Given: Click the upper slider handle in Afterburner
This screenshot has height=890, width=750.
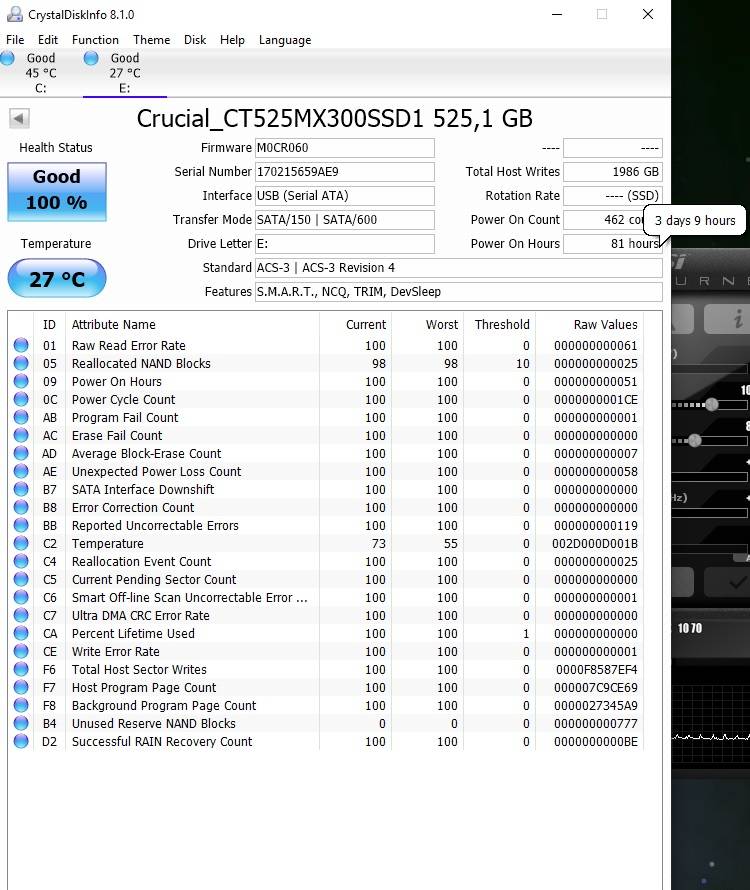Looking at the screenshot, I should [711, 405].
